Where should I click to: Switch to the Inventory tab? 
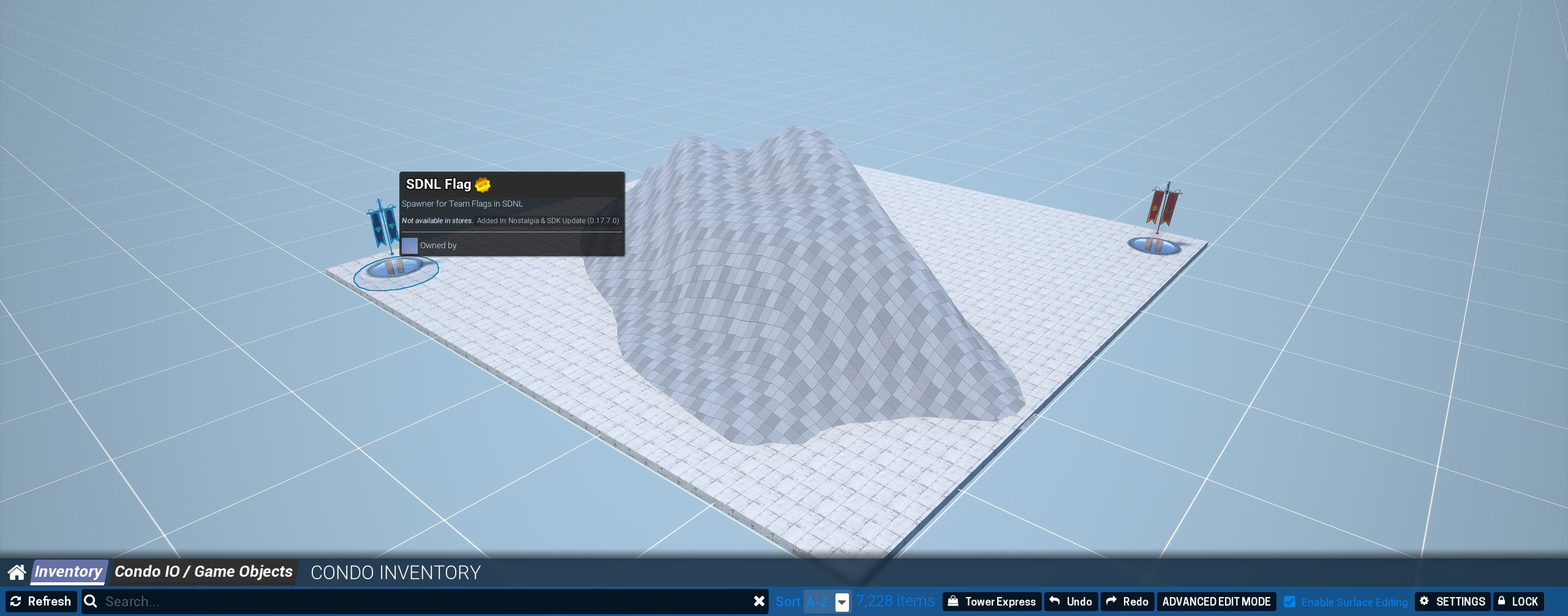(69, 572)
